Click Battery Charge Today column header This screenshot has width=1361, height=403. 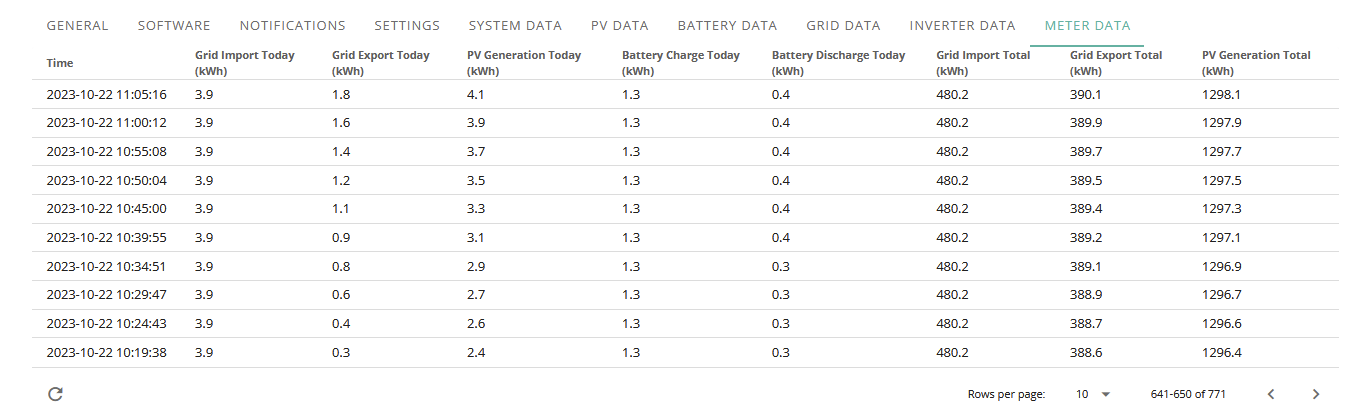point(681,63)
